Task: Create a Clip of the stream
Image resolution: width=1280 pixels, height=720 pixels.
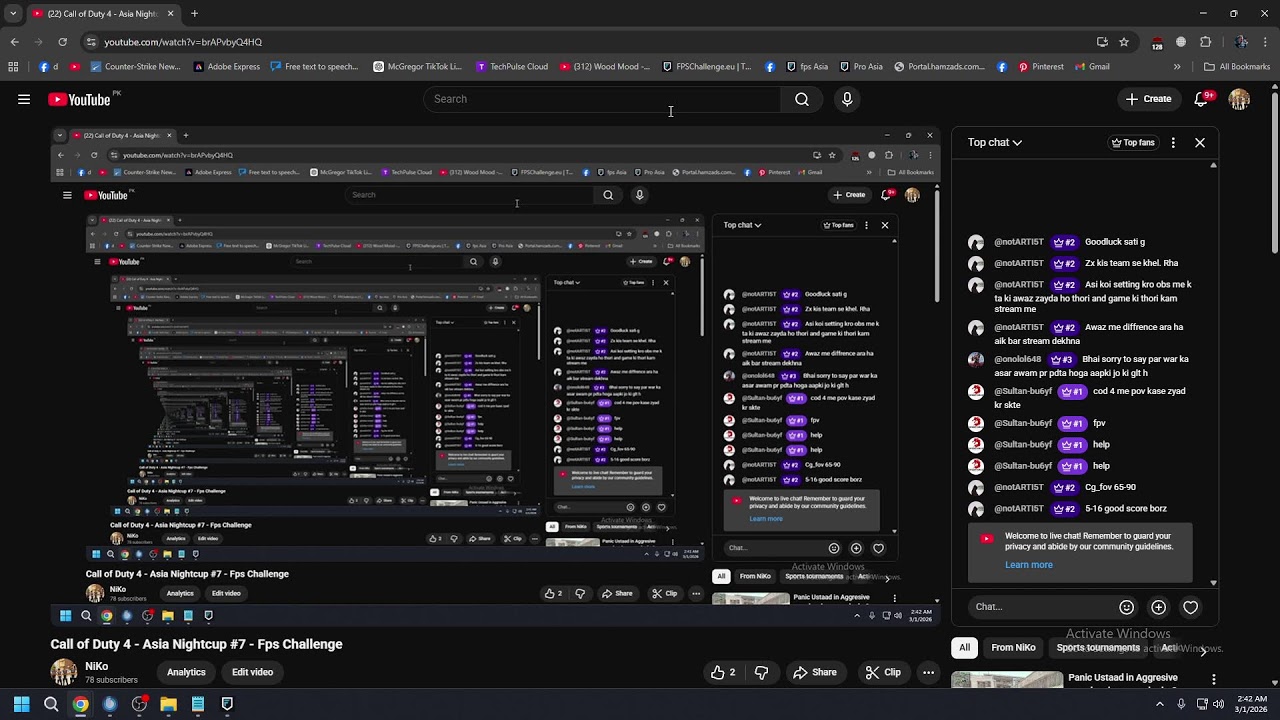Action: click(883, 673)
